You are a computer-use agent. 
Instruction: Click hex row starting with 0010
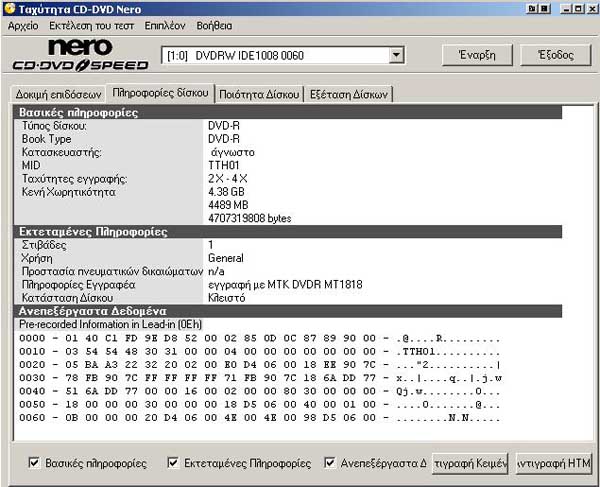(x=259, y=352)
